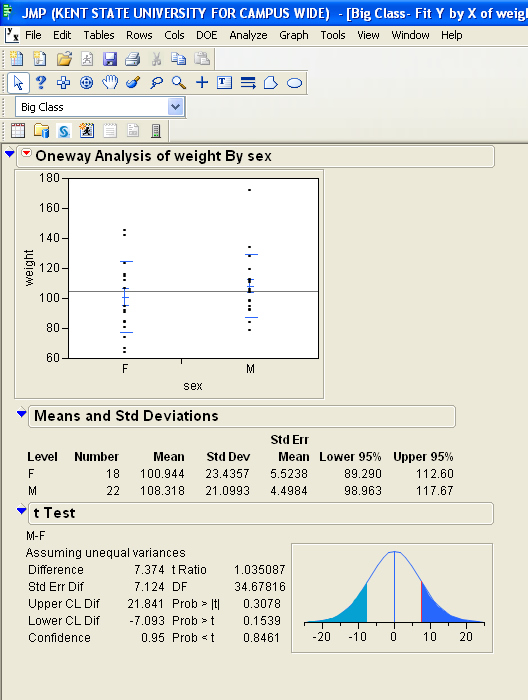Click the Run Script running-figure icon

coord(87,58)
